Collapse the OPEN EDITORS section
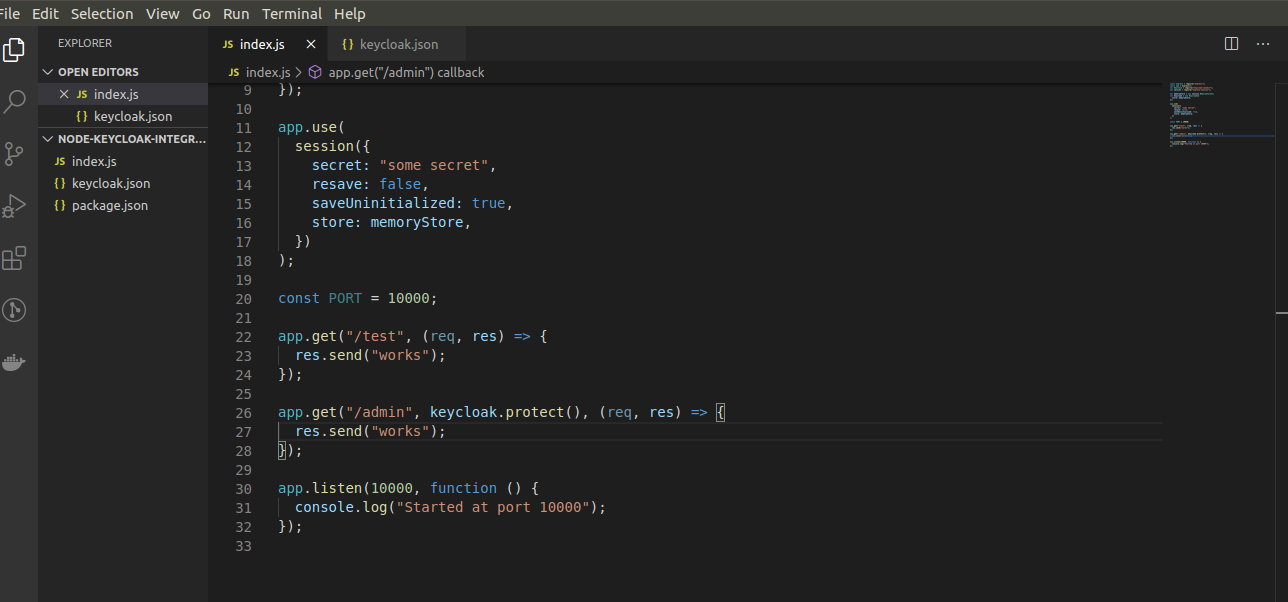Viewport: 1288px width, 602px height. (x=47, y=71)
